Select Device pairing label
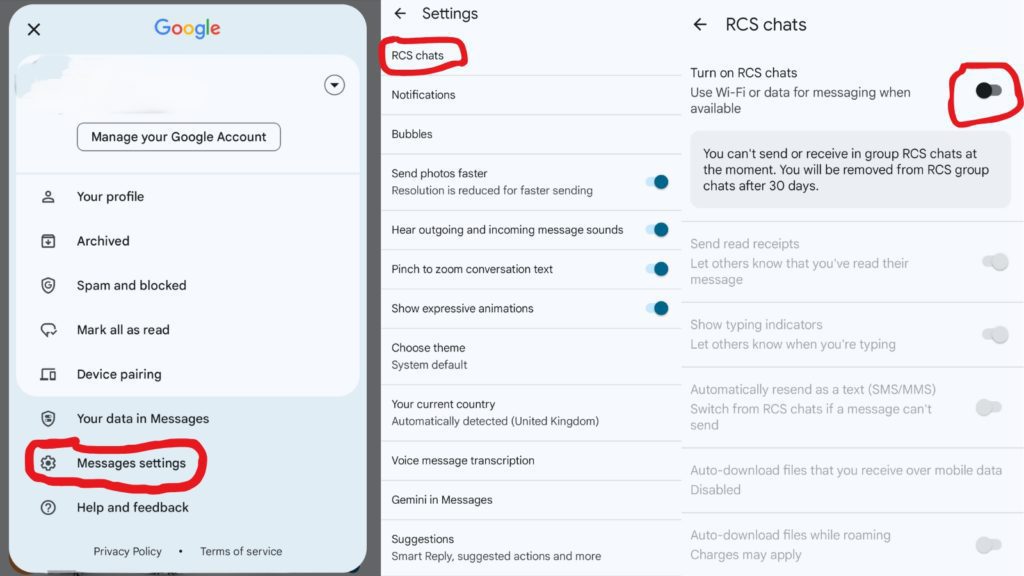The width and height of the screenshot is (1024, 576). [x=119, y=374]
